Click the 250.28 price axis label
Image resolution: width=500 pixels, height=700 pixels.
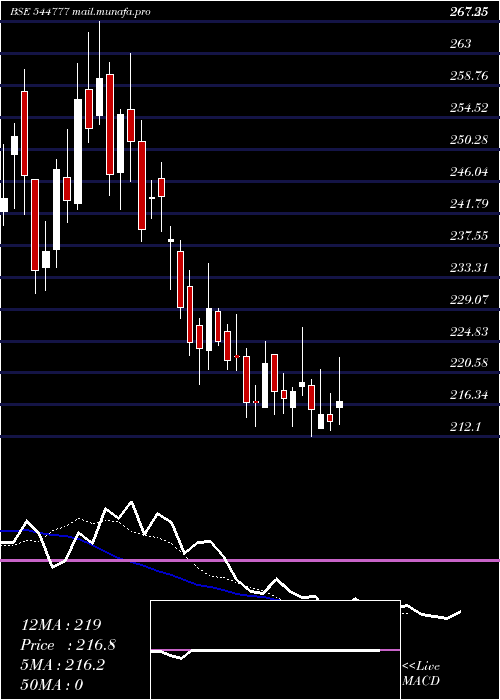click(x=469, y=140)
